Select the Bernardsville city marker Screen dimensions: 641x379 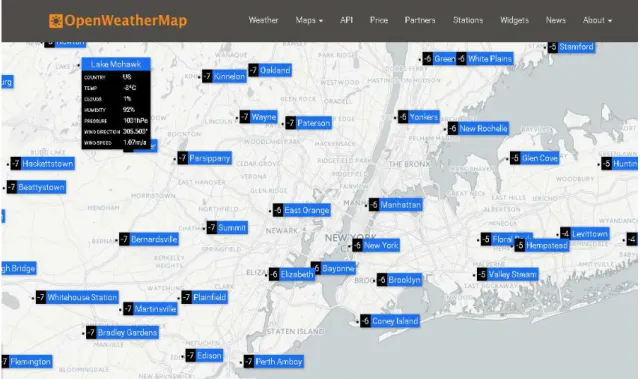[149, 239]
